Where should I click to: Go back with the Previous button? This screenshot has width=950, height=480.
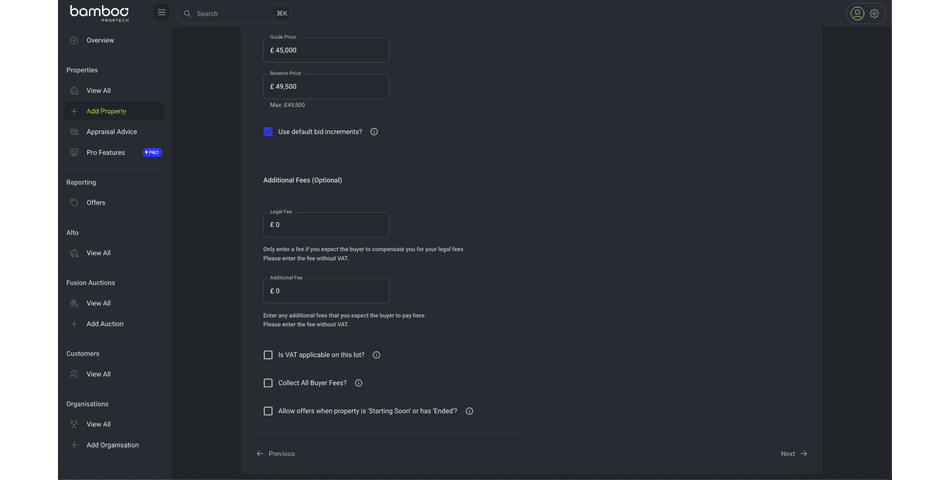[x=276, y=454]
